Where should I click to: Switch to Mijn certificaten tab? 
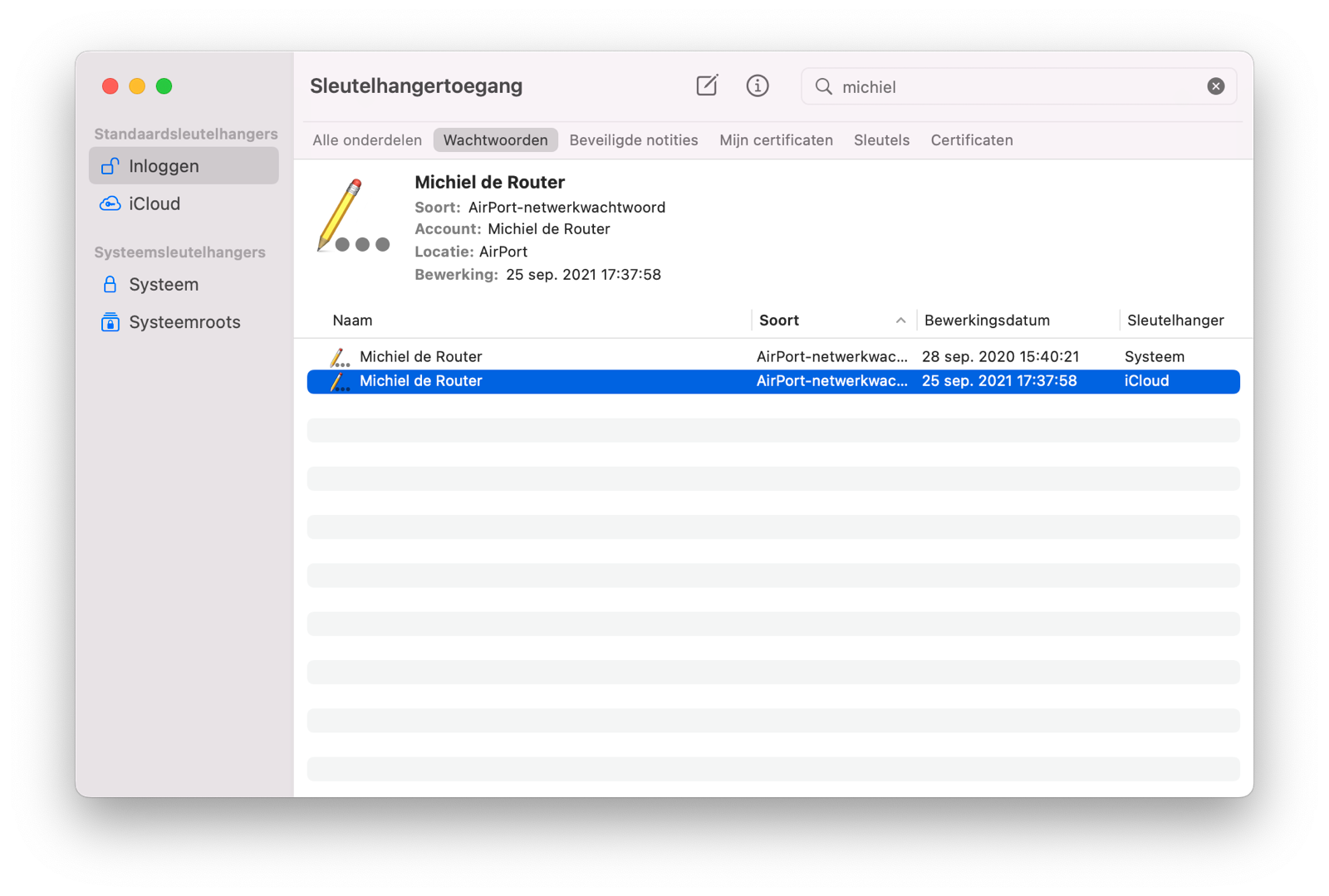[776, 140]
